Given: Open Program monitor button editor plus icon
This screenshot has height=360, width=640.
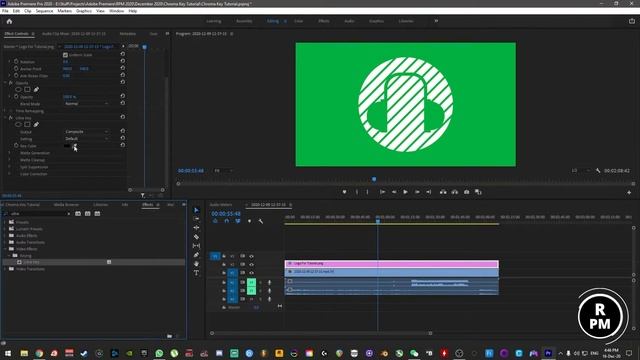Looking at the screenshot, I should click(629, 192).
